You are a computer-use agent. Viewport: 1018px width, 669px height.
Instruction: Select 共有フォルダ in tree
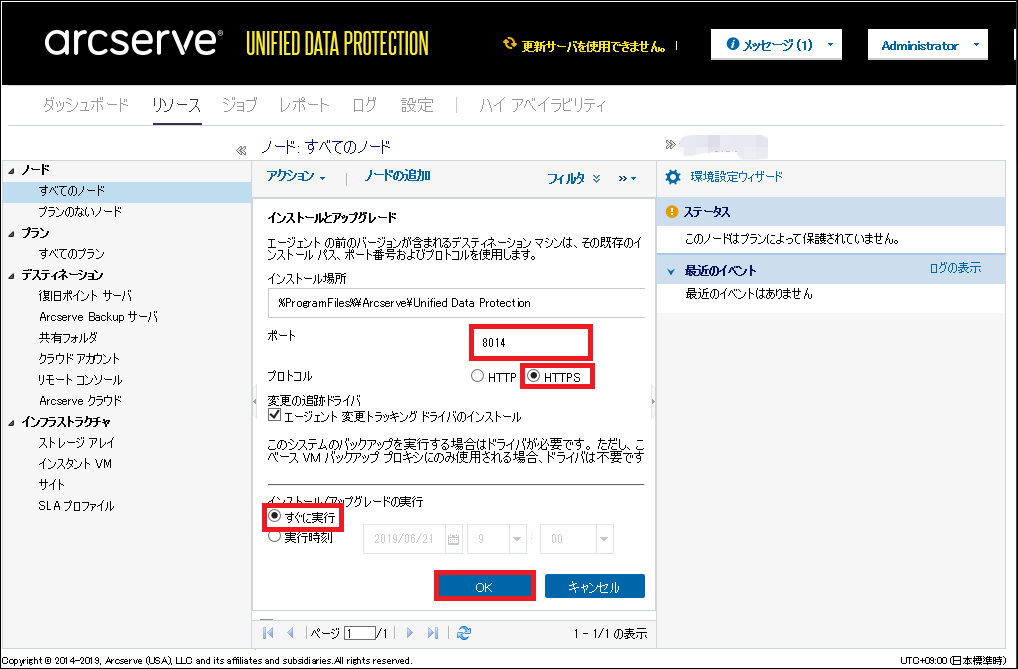[x=68, y=338]
